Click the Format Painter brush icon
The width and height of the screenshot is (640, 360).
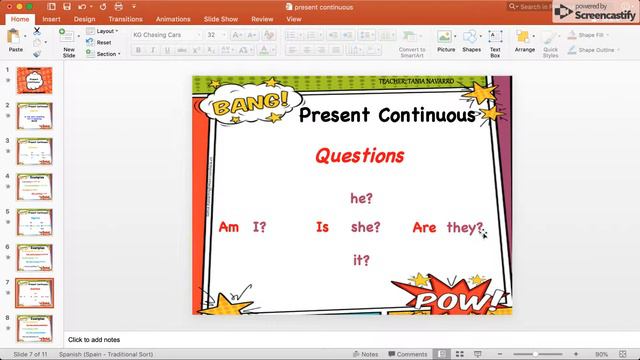(x=37, y=53)
